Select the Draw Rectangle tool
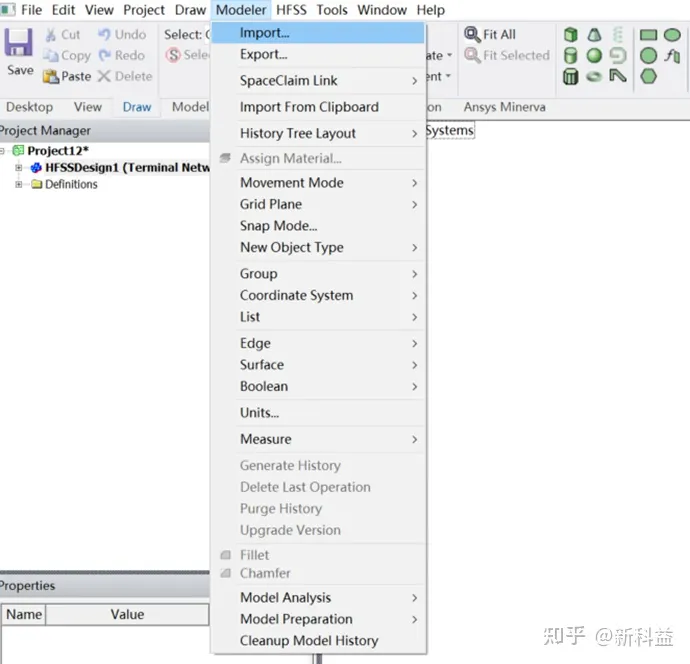Viewport: 690px width, 664px height. tap(648, 35)
